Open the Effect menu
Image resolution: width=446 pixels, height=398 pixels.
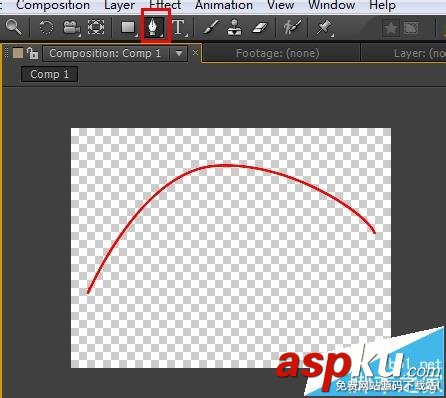click(165, 5)
